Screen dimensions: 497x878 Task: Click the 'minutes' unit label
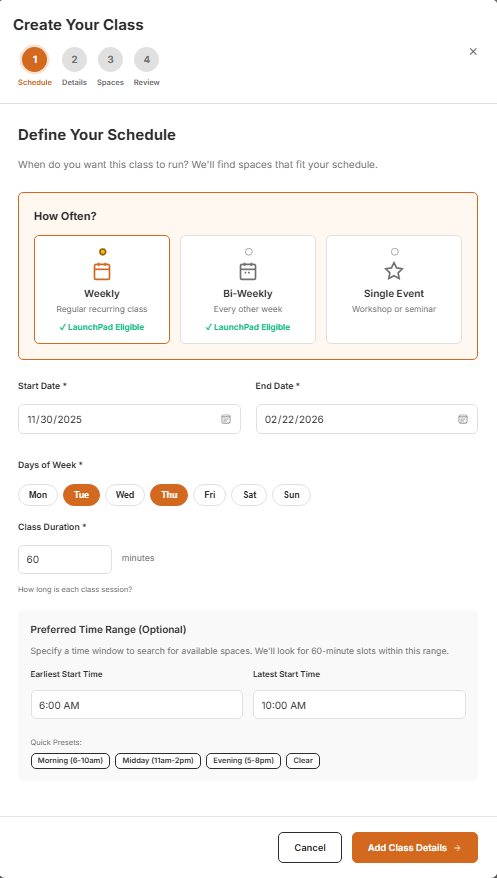click(138, 558)
